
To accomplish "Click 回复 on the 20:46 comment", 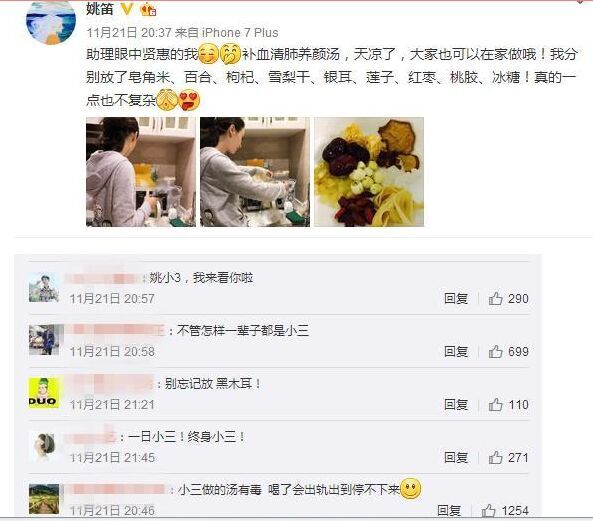I will [449, 510].
